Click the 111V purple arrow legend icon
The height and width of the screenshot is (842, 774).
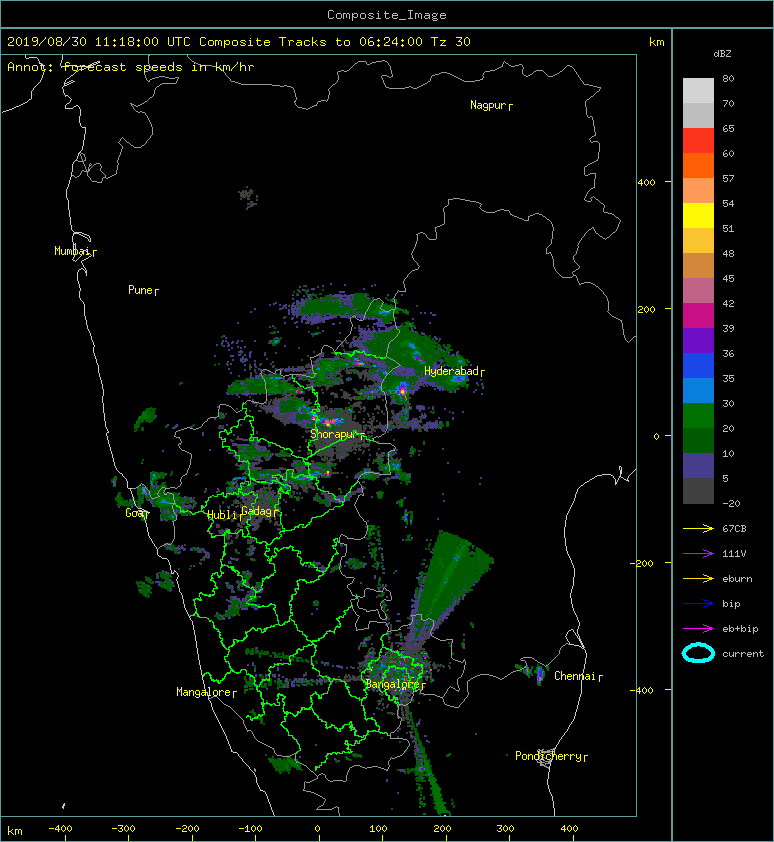pyautogui.click(x=698, y=554)
